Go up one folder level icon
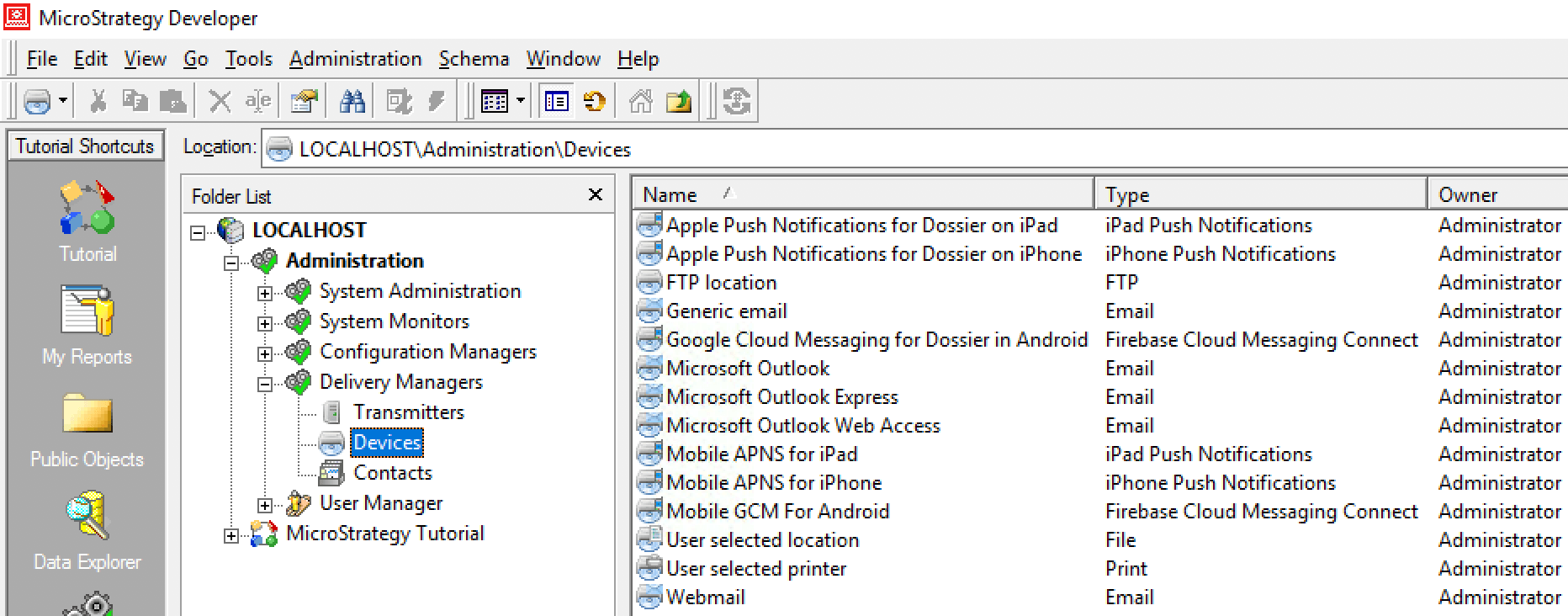The width and height of the screenshot is (1568, 616). point(678,102)
